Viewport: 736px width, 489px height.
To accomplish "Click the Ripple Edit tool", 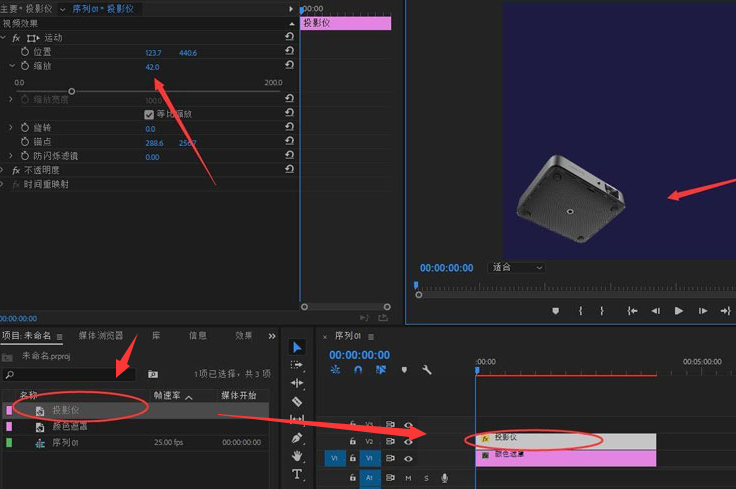I will 297,383.
